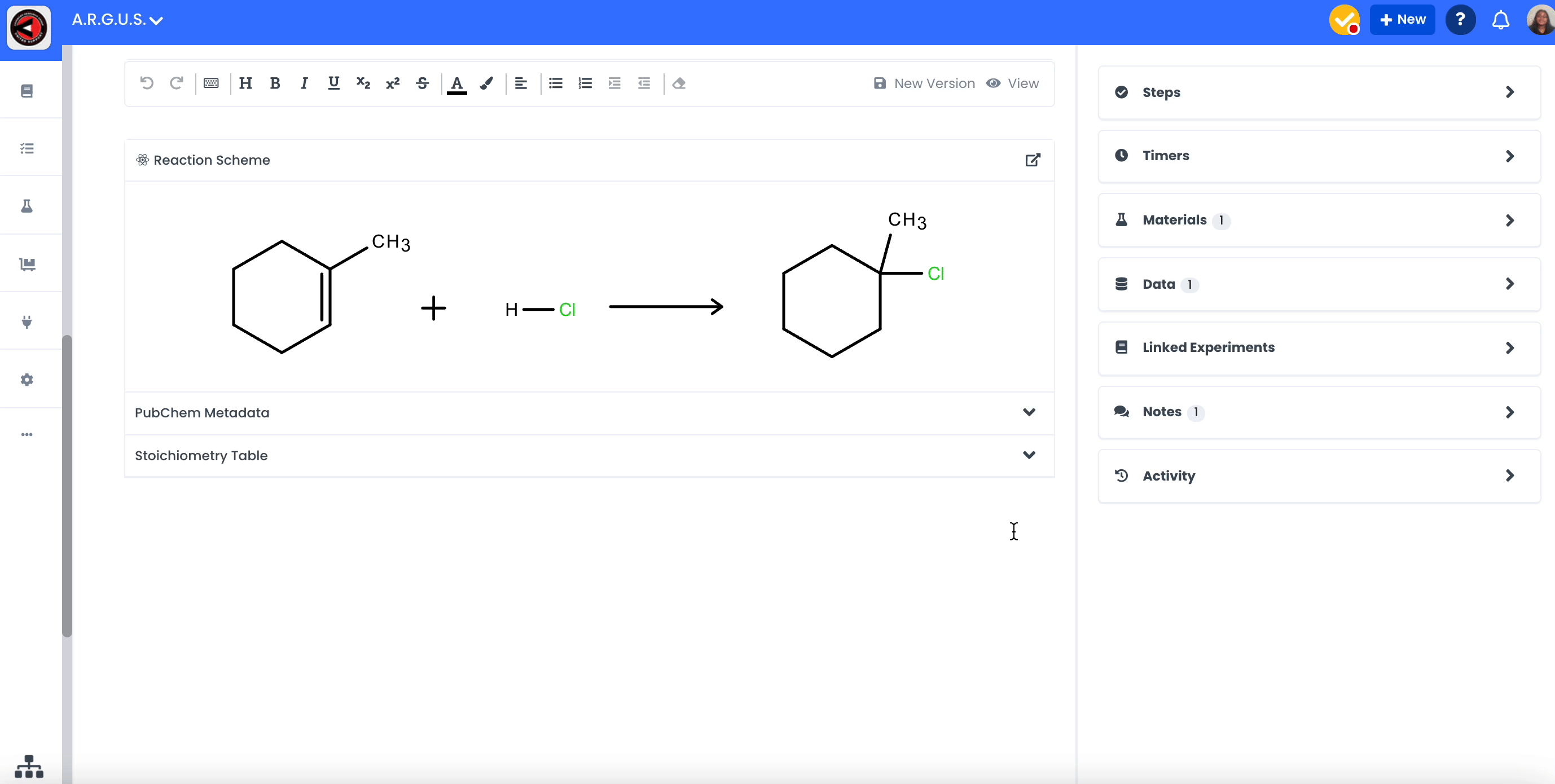Expand the PubChem Metadata section

tap(1029, 412)
